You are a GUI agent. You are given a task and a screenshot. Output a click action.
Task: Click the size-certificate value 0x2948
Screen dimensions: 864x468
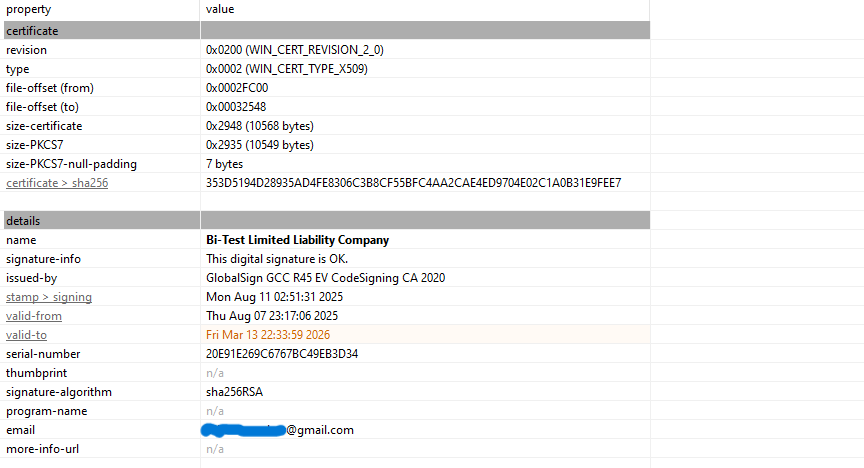[260, 126]
